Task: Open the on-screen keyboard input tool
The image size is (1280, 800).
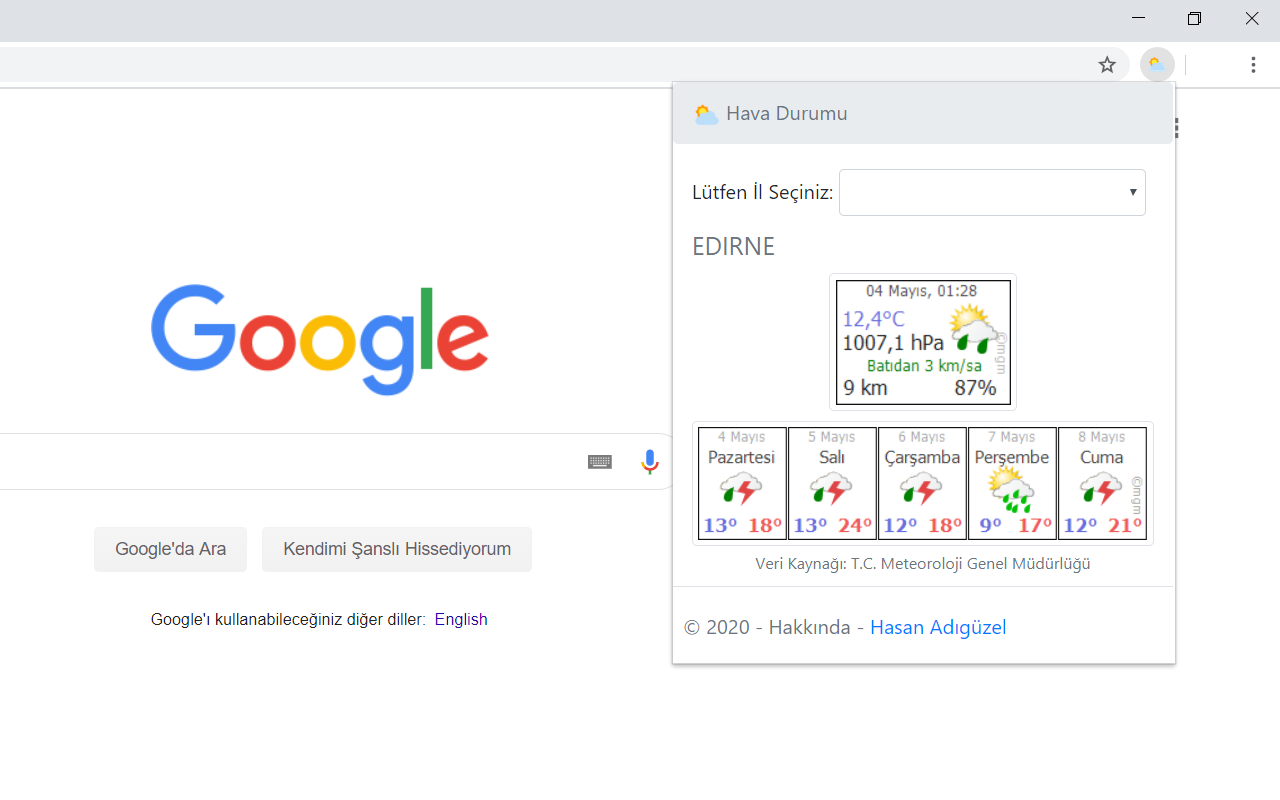Action: point(600,462)
